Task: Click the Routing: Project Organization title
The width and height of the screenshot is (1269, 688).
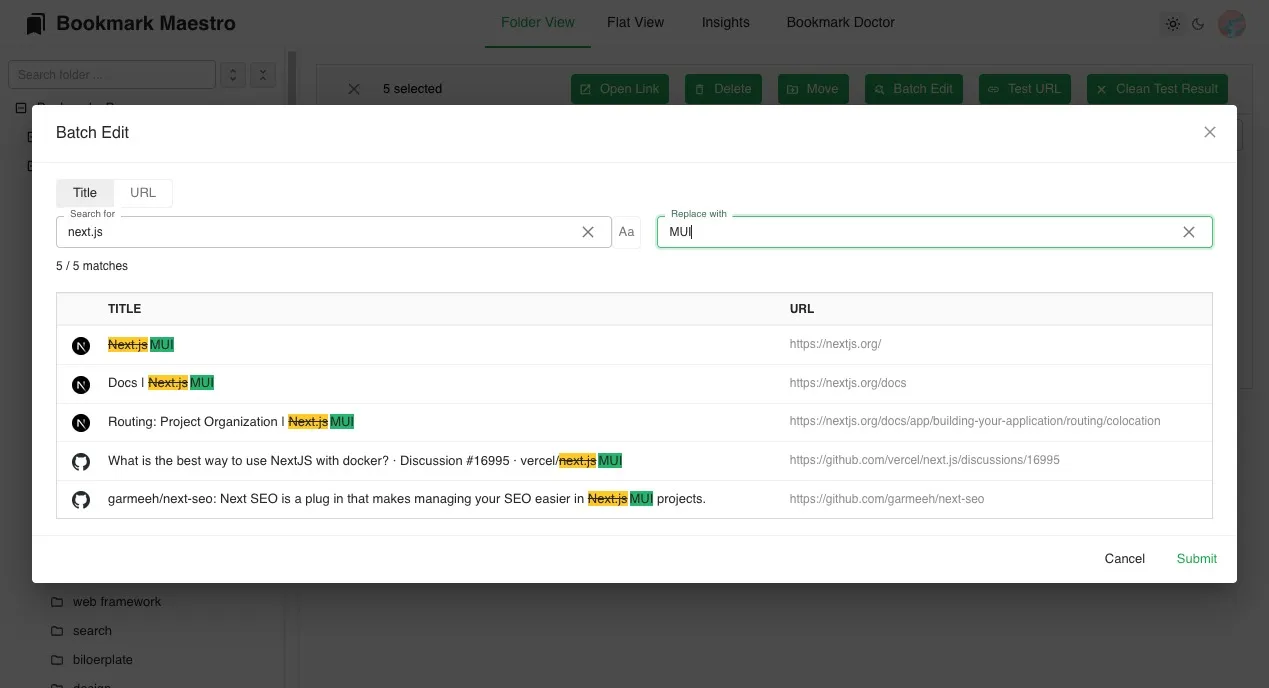Action: tap(231, 422)
